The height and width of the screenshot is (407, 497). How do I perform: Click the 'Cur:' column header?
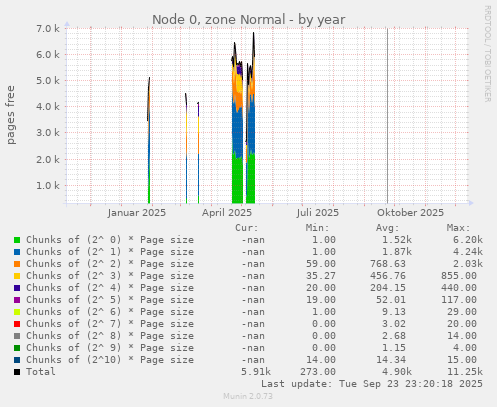(x=247, y=228)
